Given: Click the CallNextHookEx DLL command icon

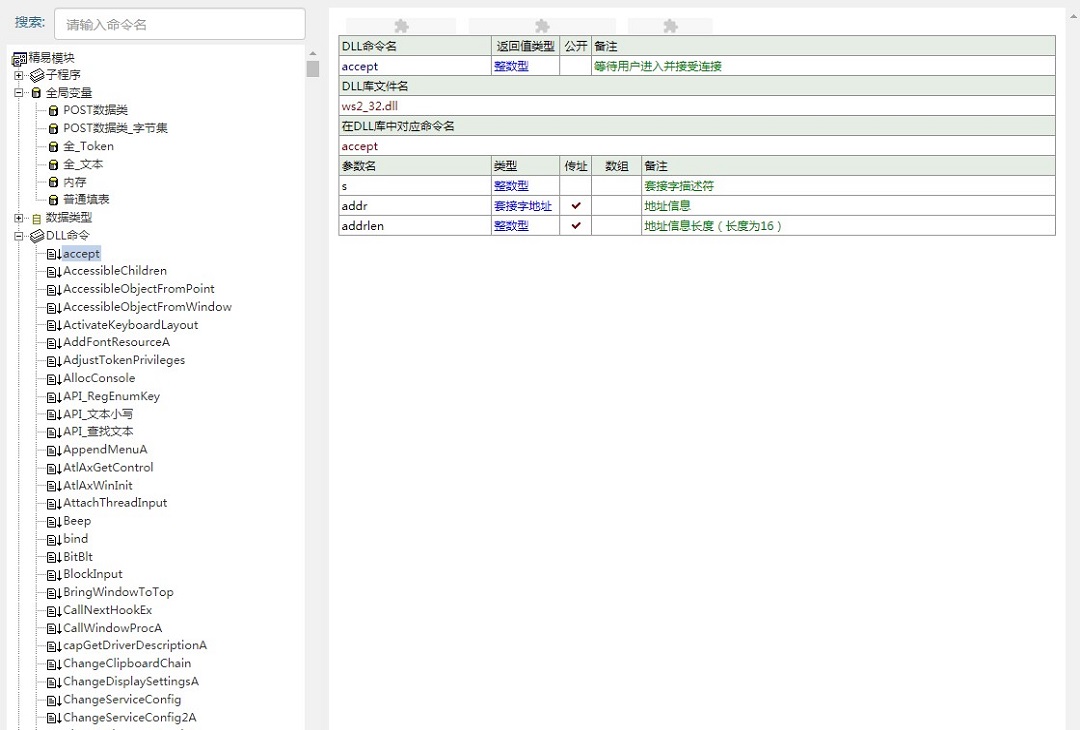Looking at the screenshot, I should click(54, 611).
